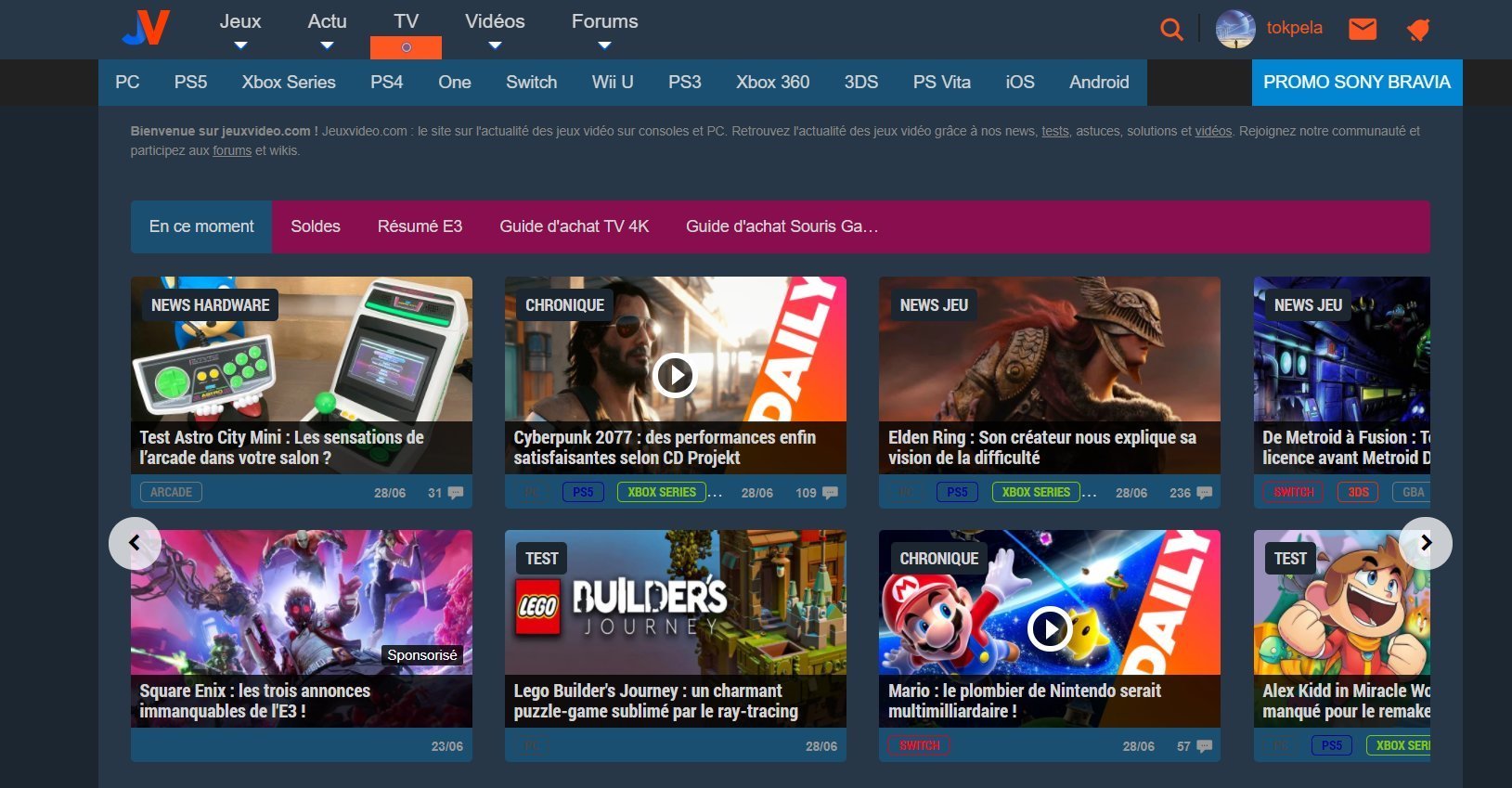Expand the Actu menu arrow
The image size is (1512, 788).
[327, 45]
